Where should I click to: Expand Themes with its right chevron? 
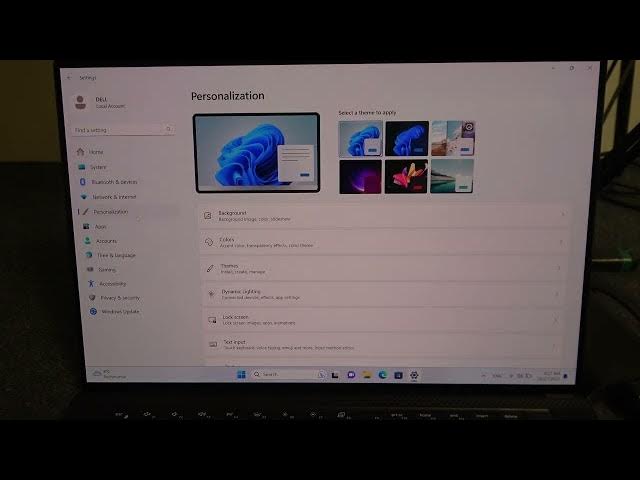click(559, 268)
